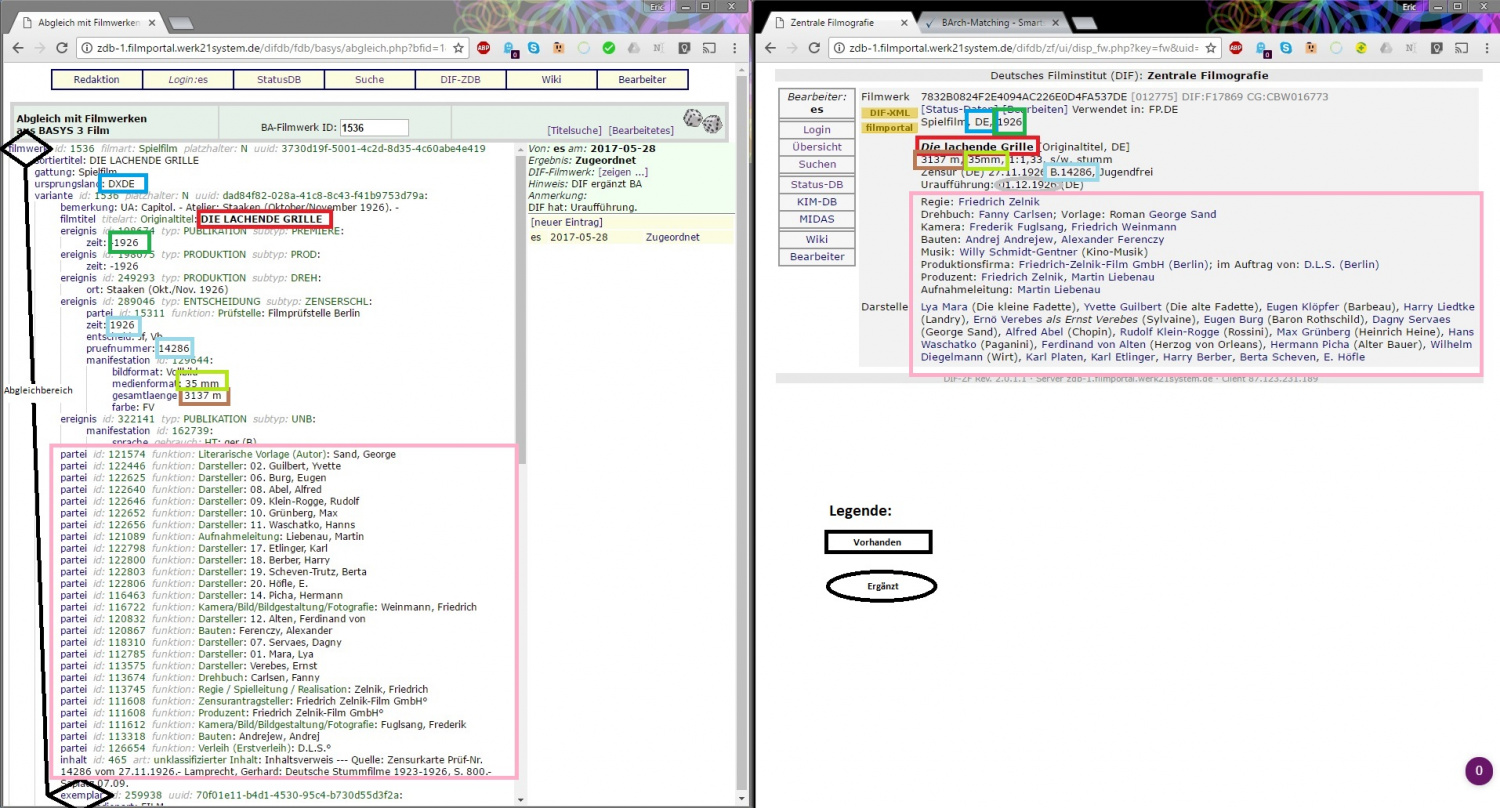
Task: Click Login in the Filmografie sidebar
Action: (x=817, y=130)
